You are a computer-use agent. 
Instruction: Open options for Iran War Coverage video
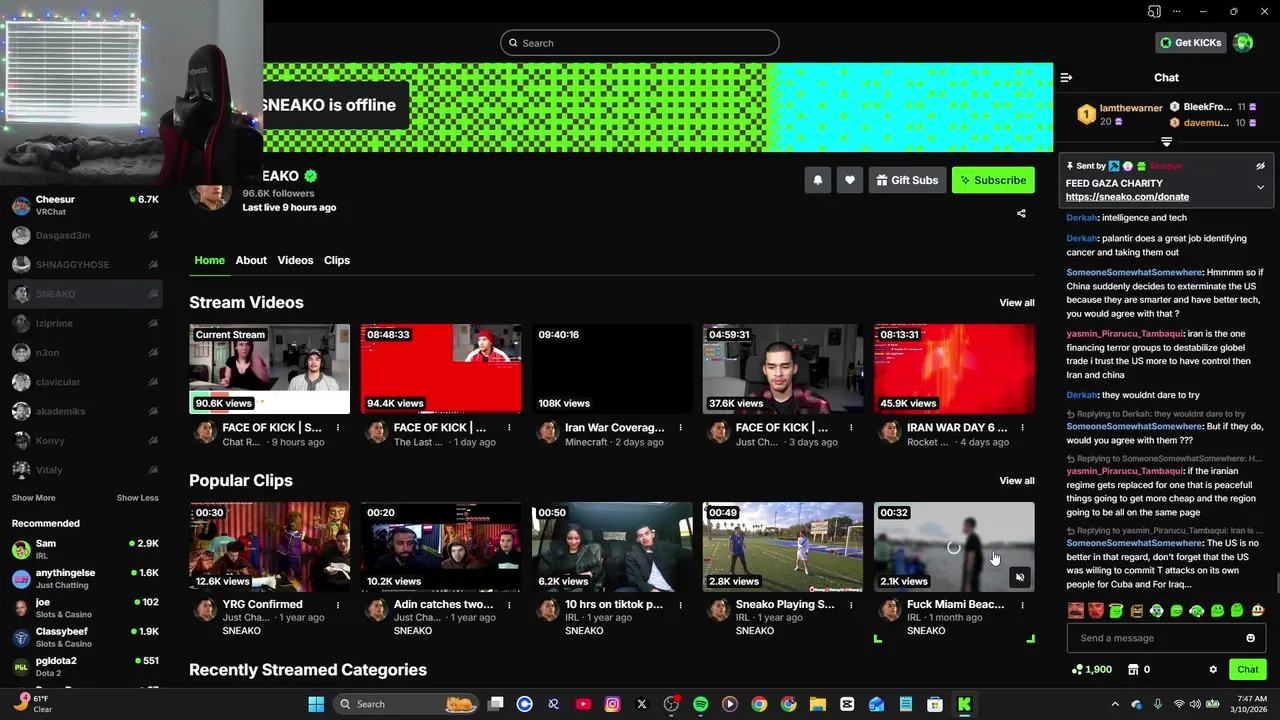680,428
